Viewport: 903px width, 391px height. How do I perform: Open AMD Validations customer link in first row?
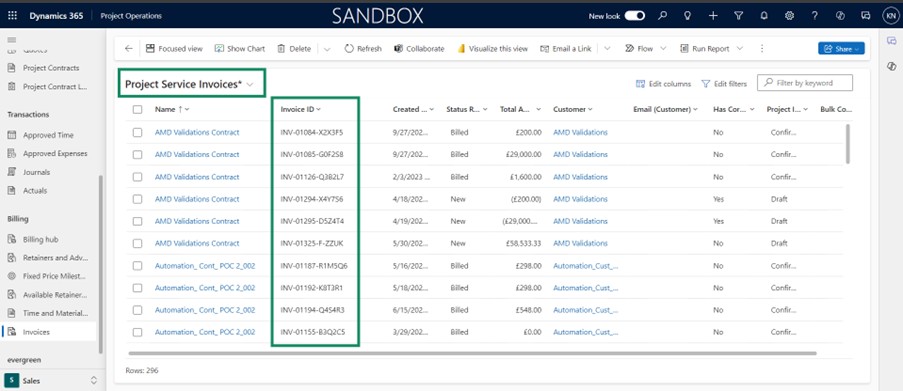pos(580,132)
